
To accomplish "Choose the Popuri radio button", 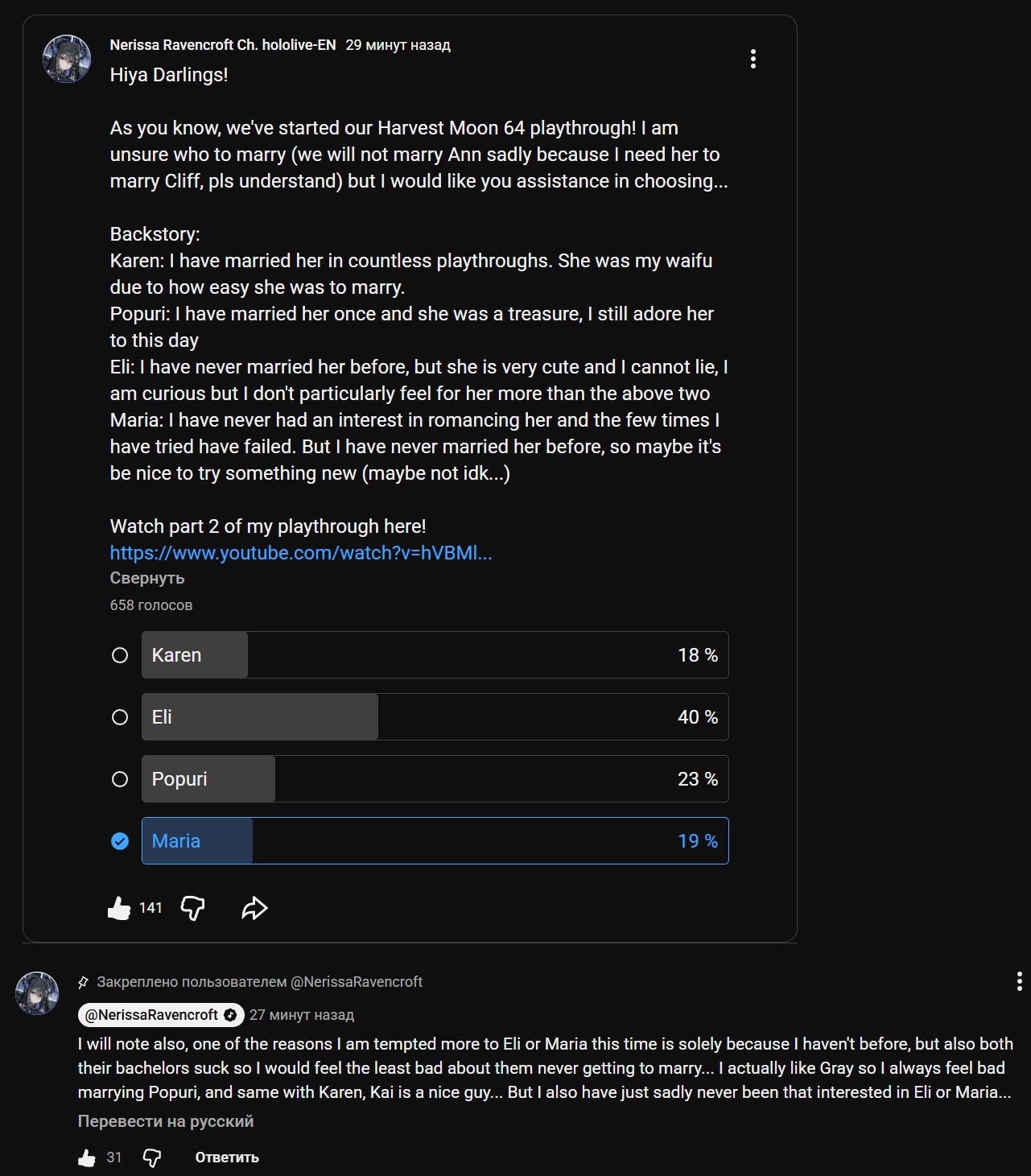I will pos(120,779).
